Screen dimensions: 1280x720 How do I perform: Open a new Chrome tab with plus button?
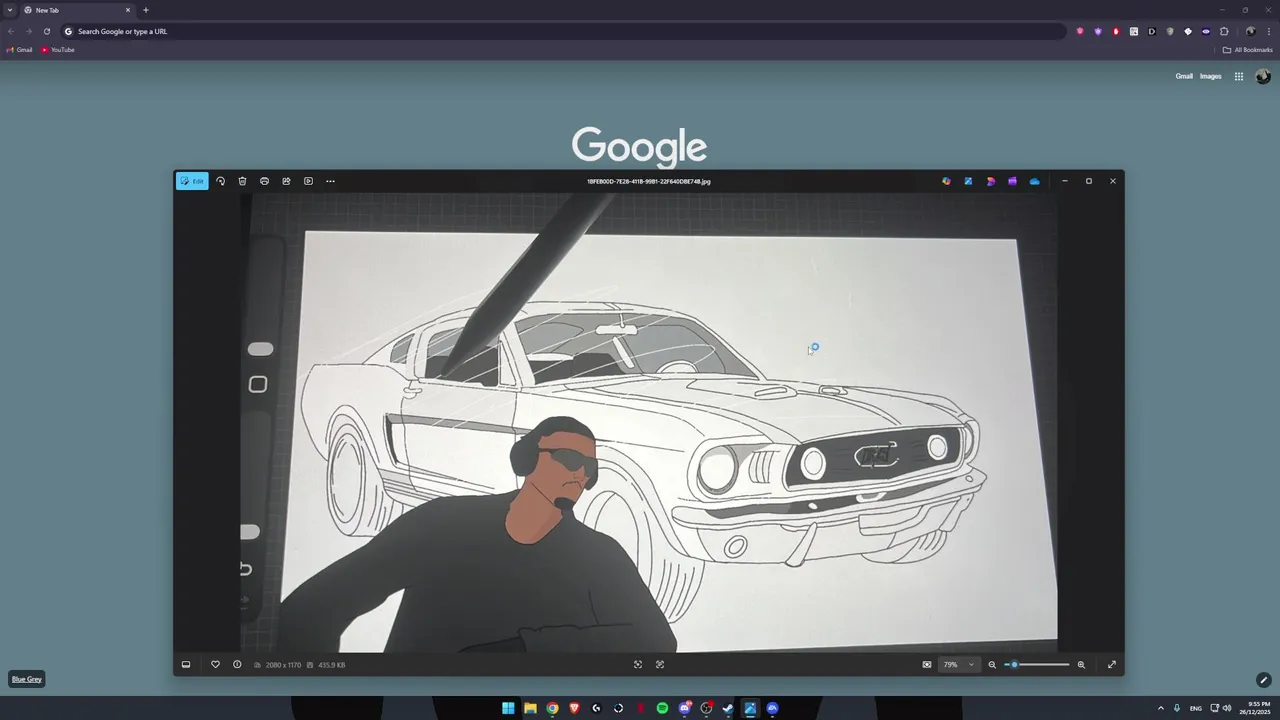(146, 10)
